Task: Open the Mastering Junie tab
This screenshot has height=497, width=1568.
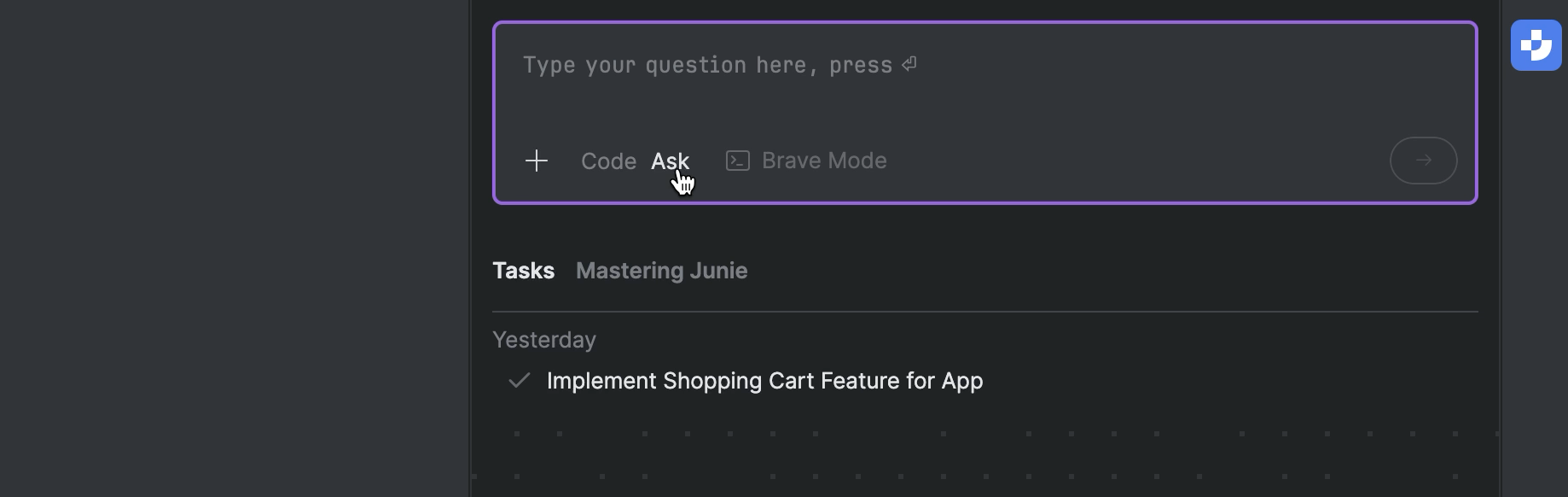Action: [661, 271]
